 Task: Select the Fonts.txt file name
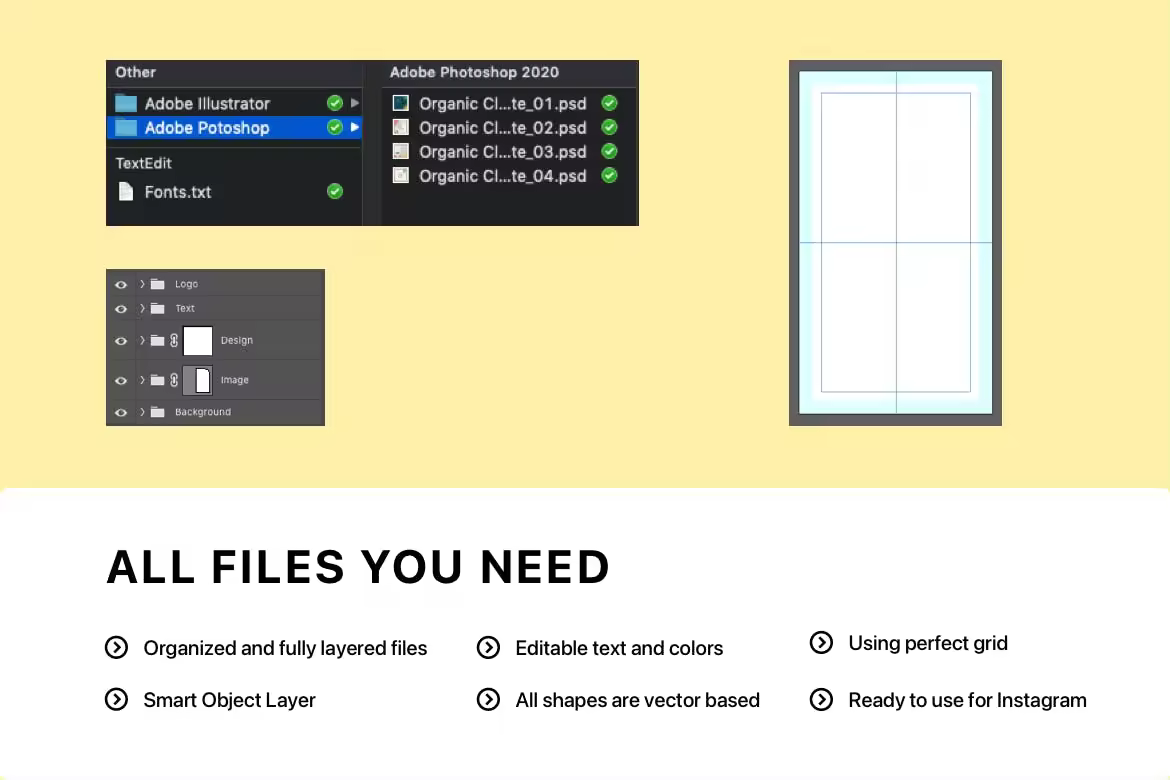point(178,192)
